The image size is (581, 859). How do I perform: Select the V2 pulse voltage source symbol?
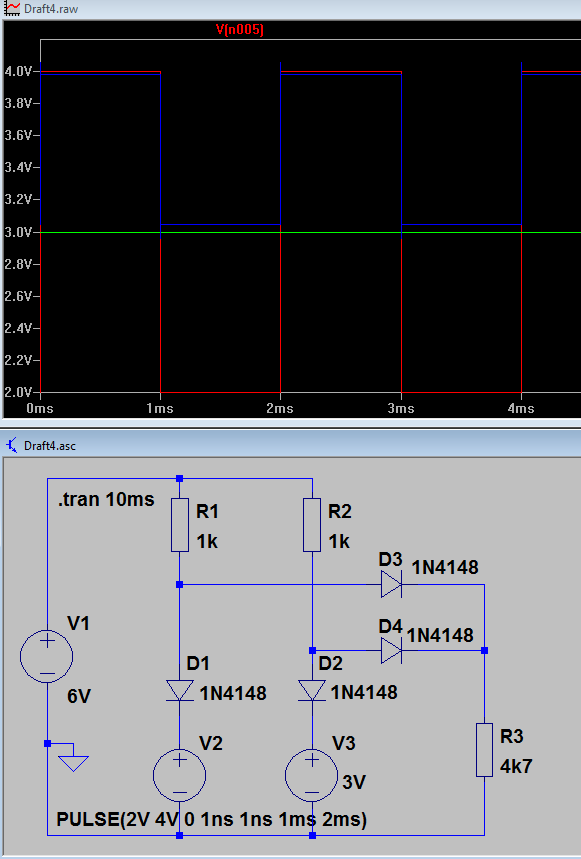[x=180, y=775]
